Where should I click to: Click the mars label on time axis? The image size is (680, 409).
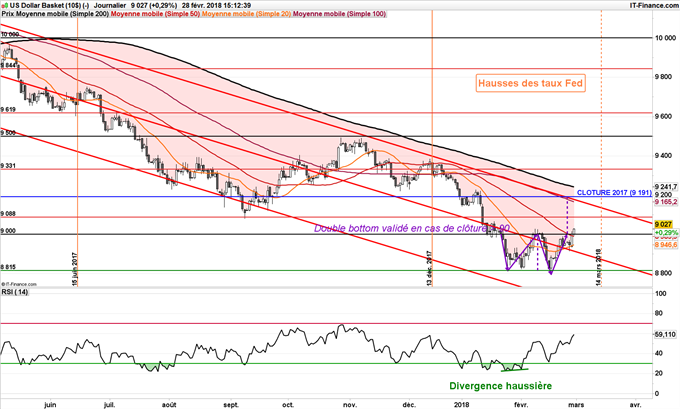pos(576,405)
